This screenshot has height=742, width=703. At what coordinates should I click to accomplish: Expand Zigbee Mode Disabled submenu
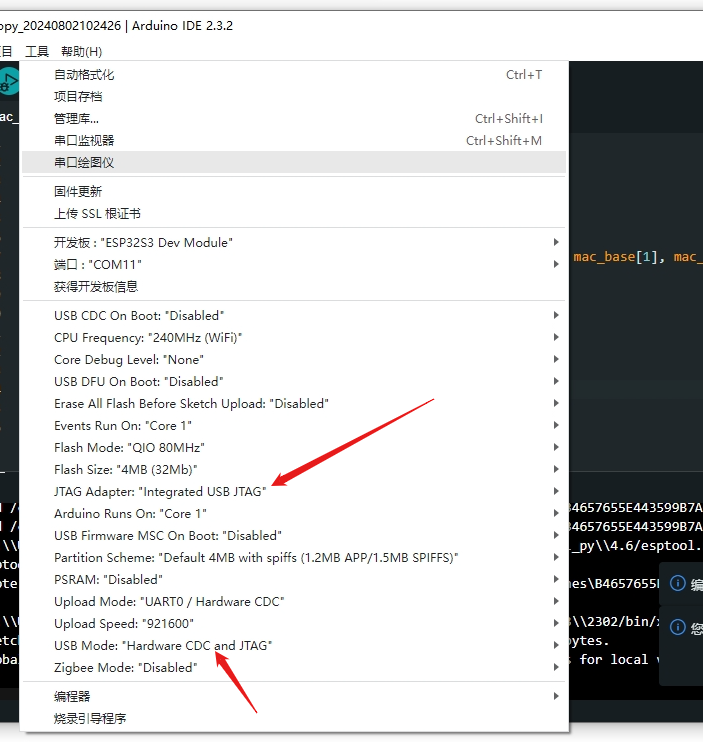pyautogui.click(x=294, y=668)
